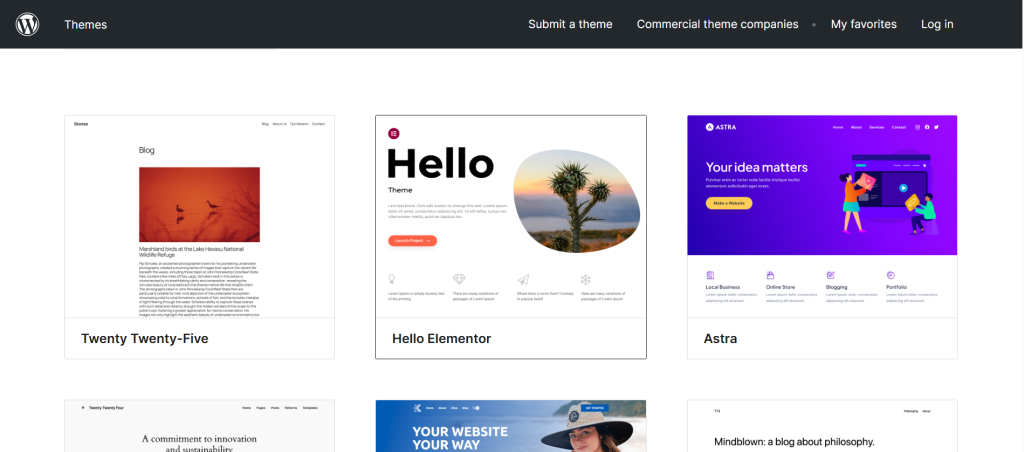Click the Marshland birds article title

(191, 252)
